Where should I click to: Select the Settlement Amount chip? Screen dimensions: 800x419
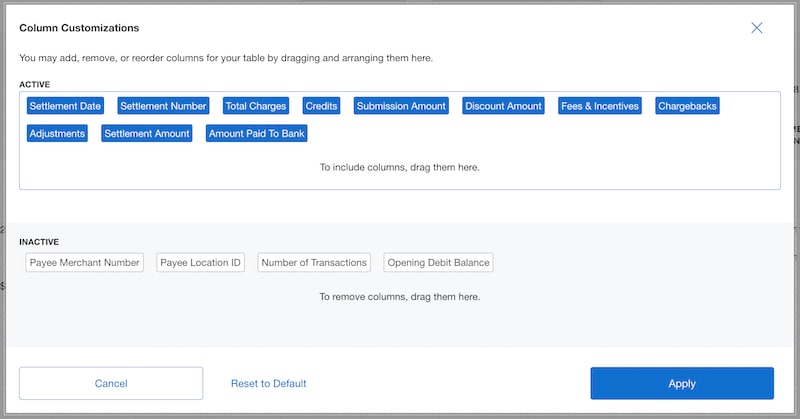click(146, 133)
